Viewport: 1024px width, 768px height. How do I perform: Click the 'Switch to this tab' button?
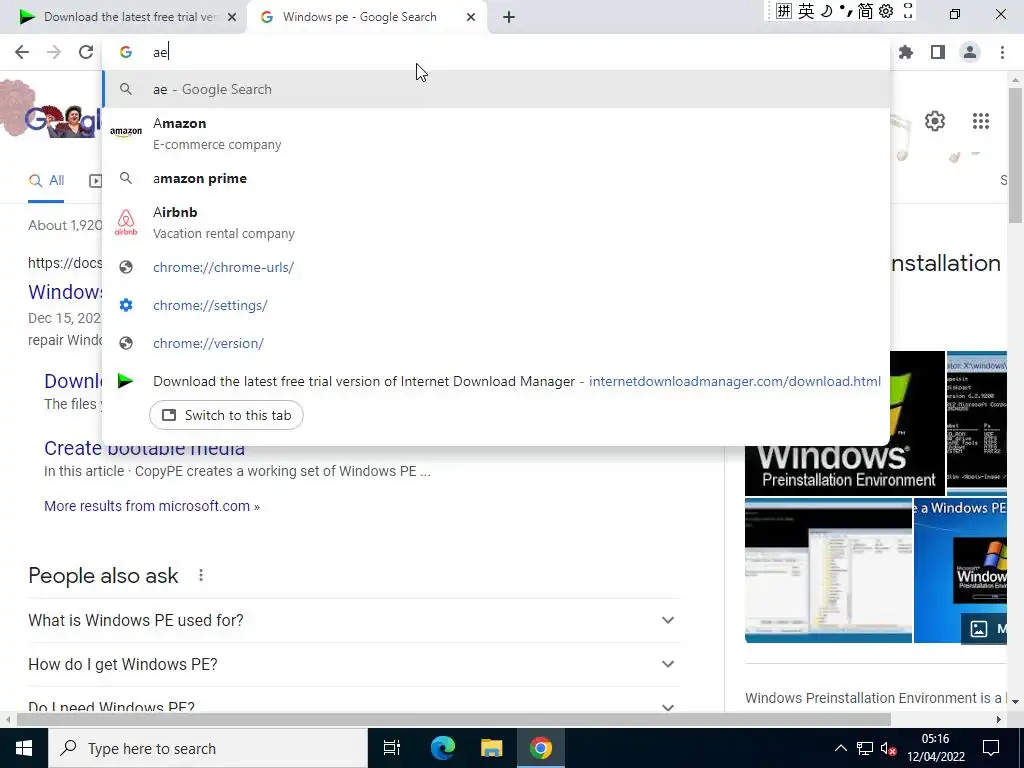pos(226,415)
